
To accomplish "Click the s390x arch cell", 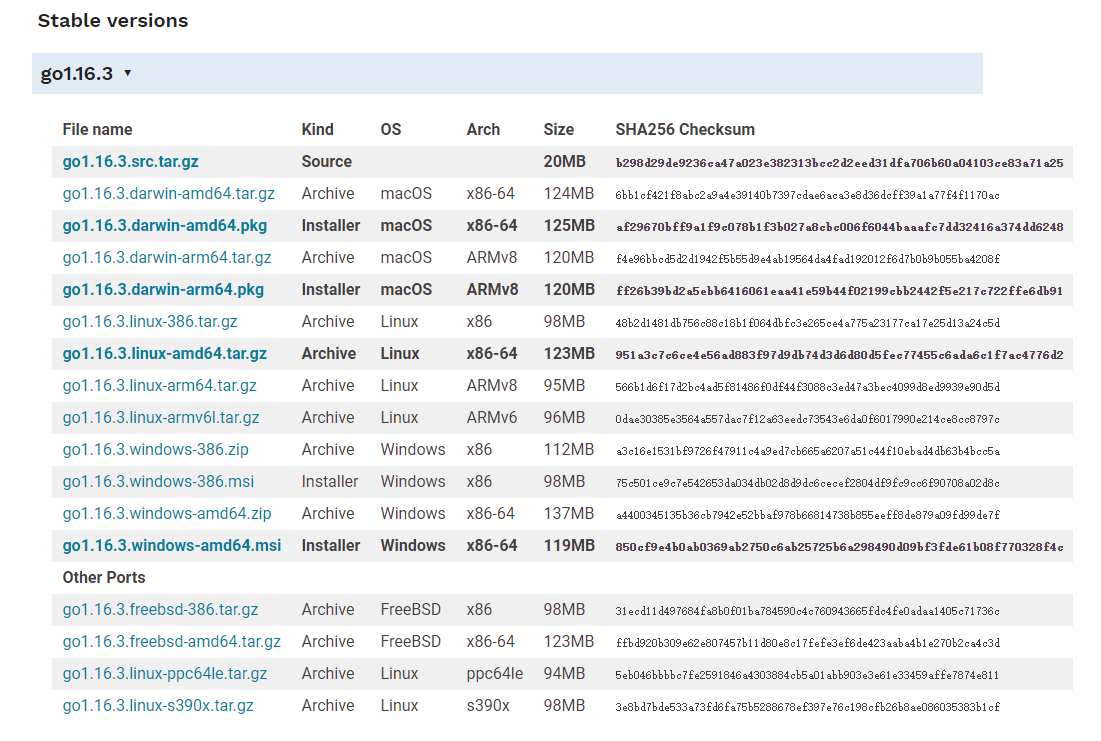I will [487, 705].
